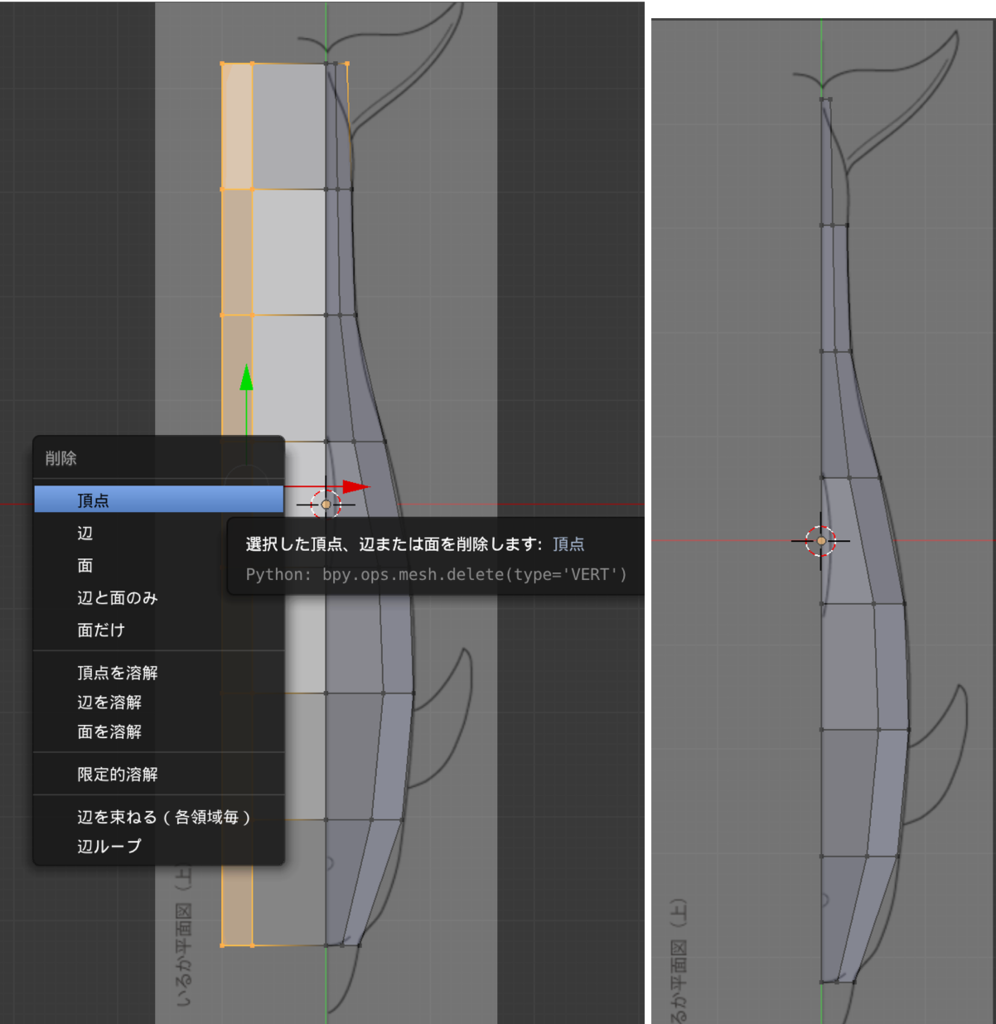
Task: Click the red X-axis gizmo arrow
Action: click(356, 487)
